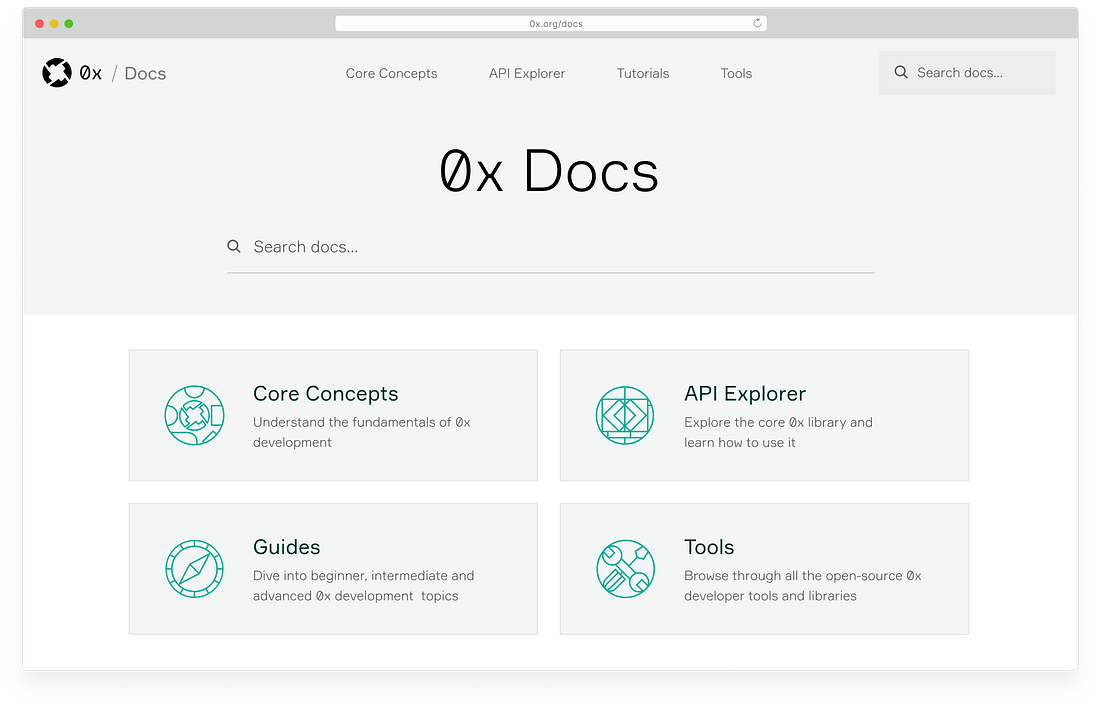The height and width of the screenshot is (707, 1100).
Task: Close the browser window with red button
Action: click(x=39, y=24)
